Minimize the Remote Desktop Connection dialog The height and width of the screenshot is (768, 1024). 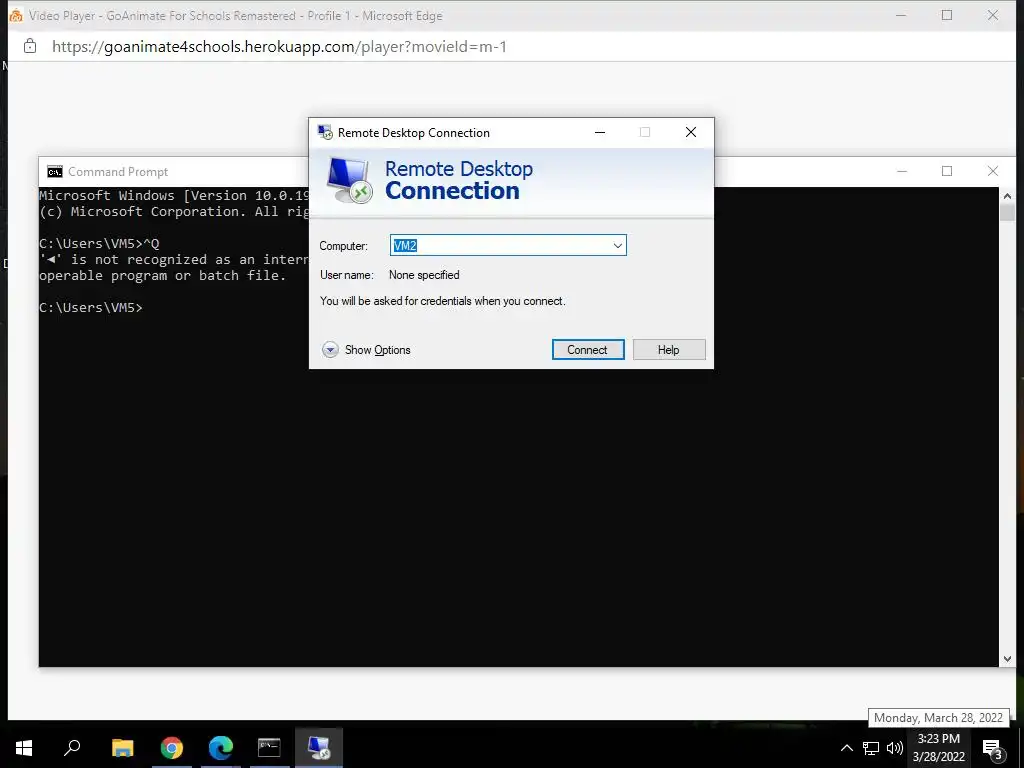[600, 133]
